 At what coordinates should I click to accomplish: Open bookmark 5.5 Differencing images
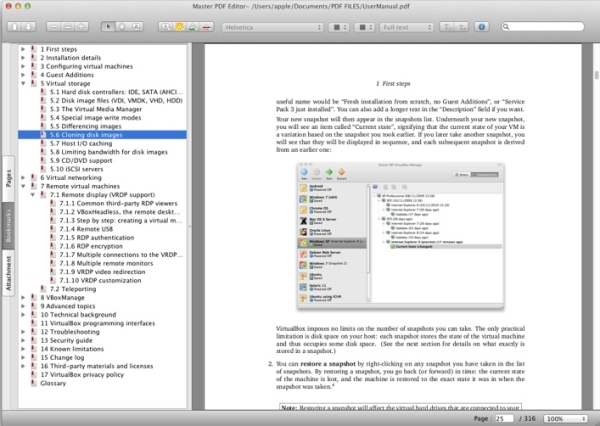pyautogui.click(x=86, y=126)
